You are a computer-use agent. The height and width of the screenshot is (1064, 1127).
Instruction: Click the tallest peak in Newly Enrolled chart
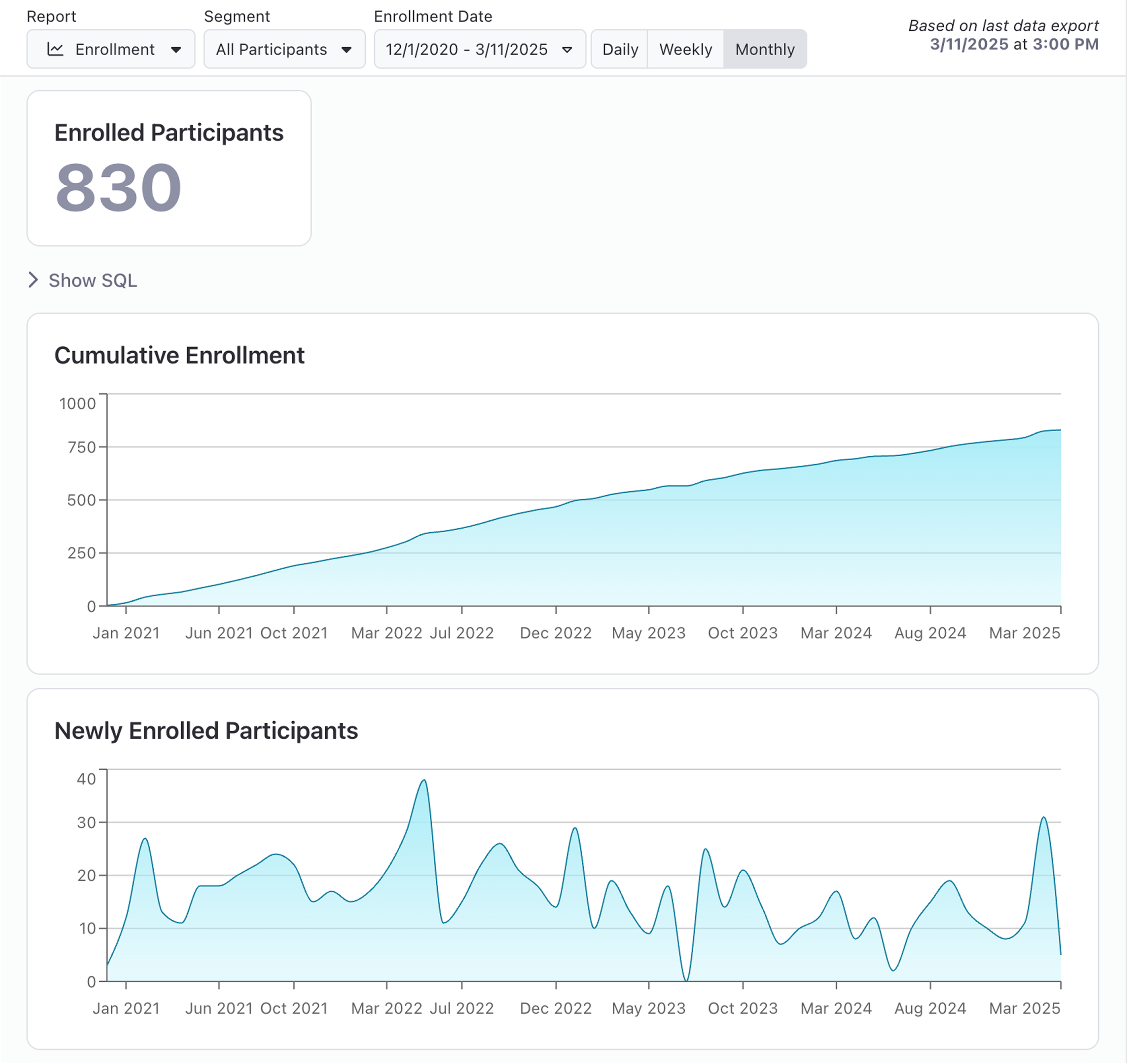click(x=424, y=781)
